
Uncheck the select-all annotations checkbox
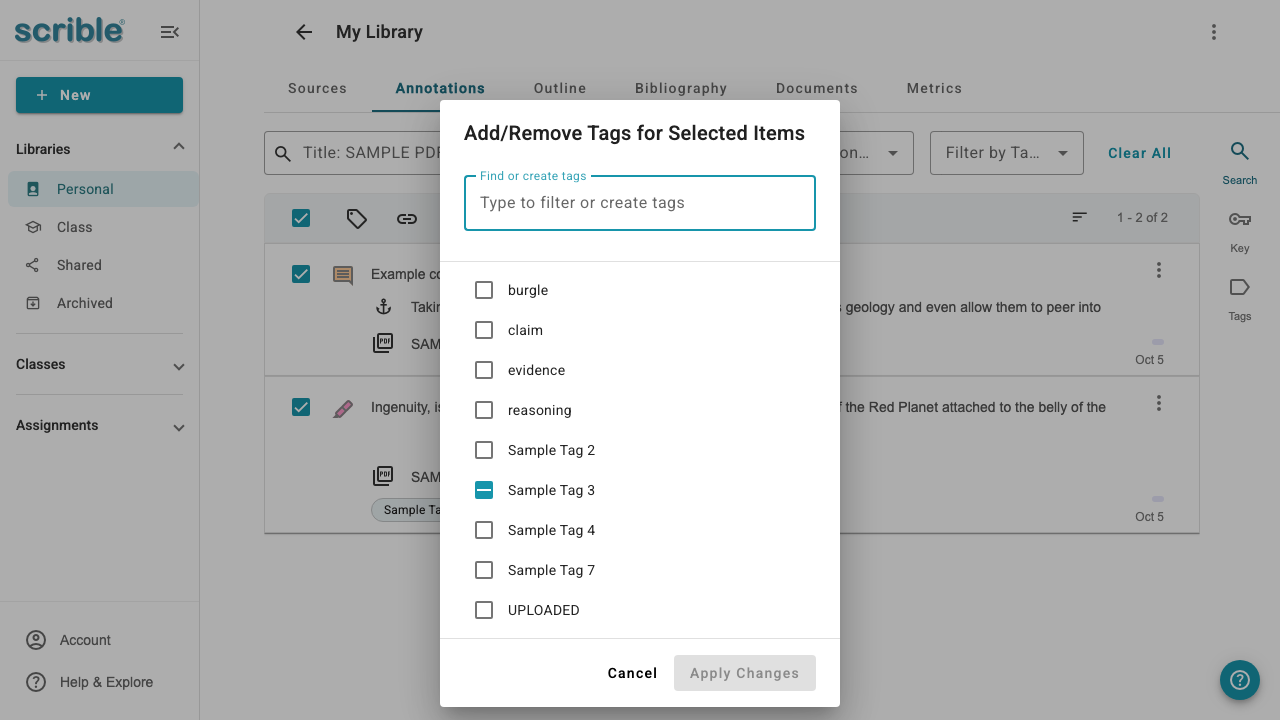click(x=301, y=218)
